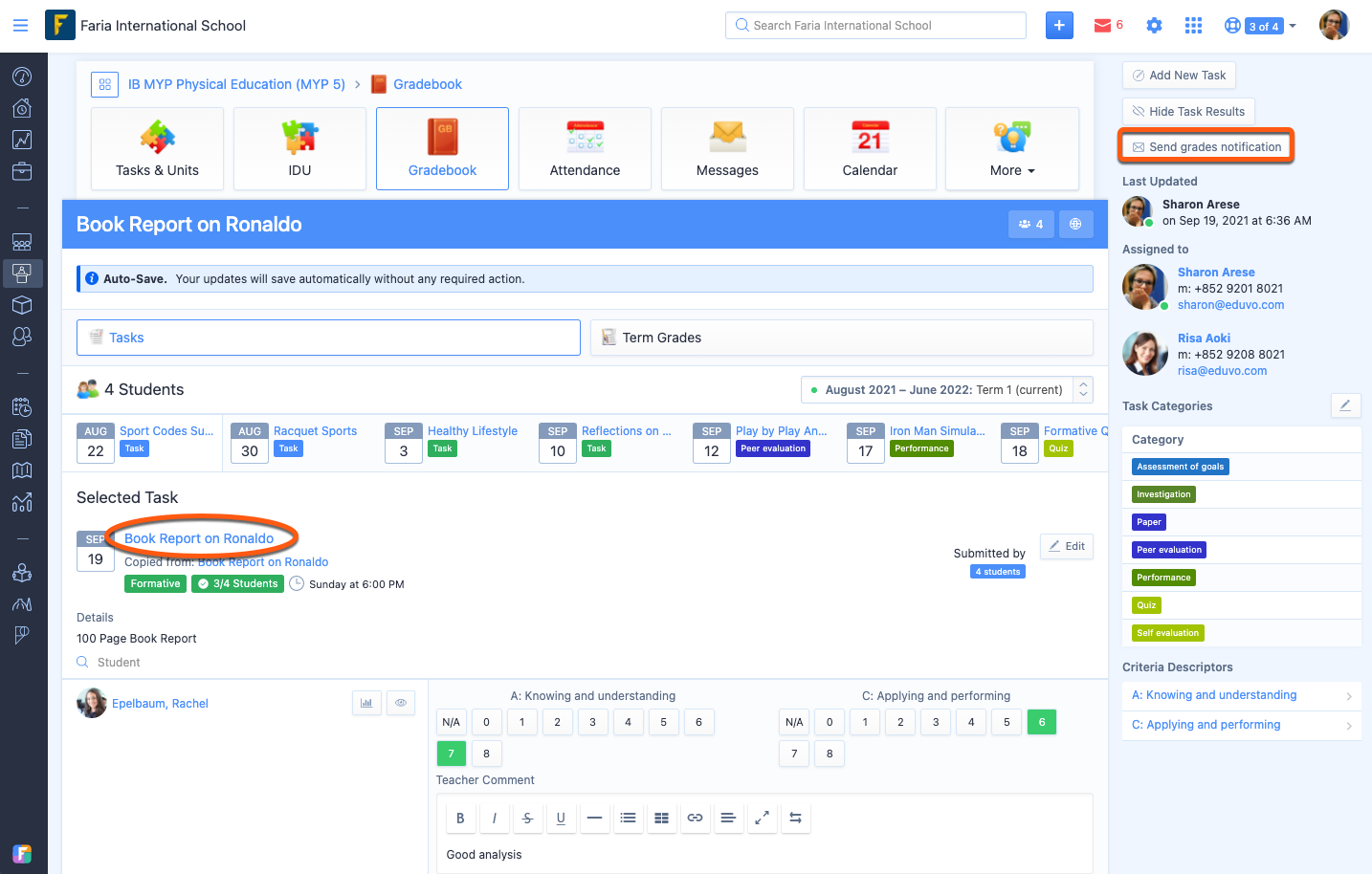Insert a link in the Teacher Comment editor
The image size is (1372, 874).
click(x=695, y=818)
